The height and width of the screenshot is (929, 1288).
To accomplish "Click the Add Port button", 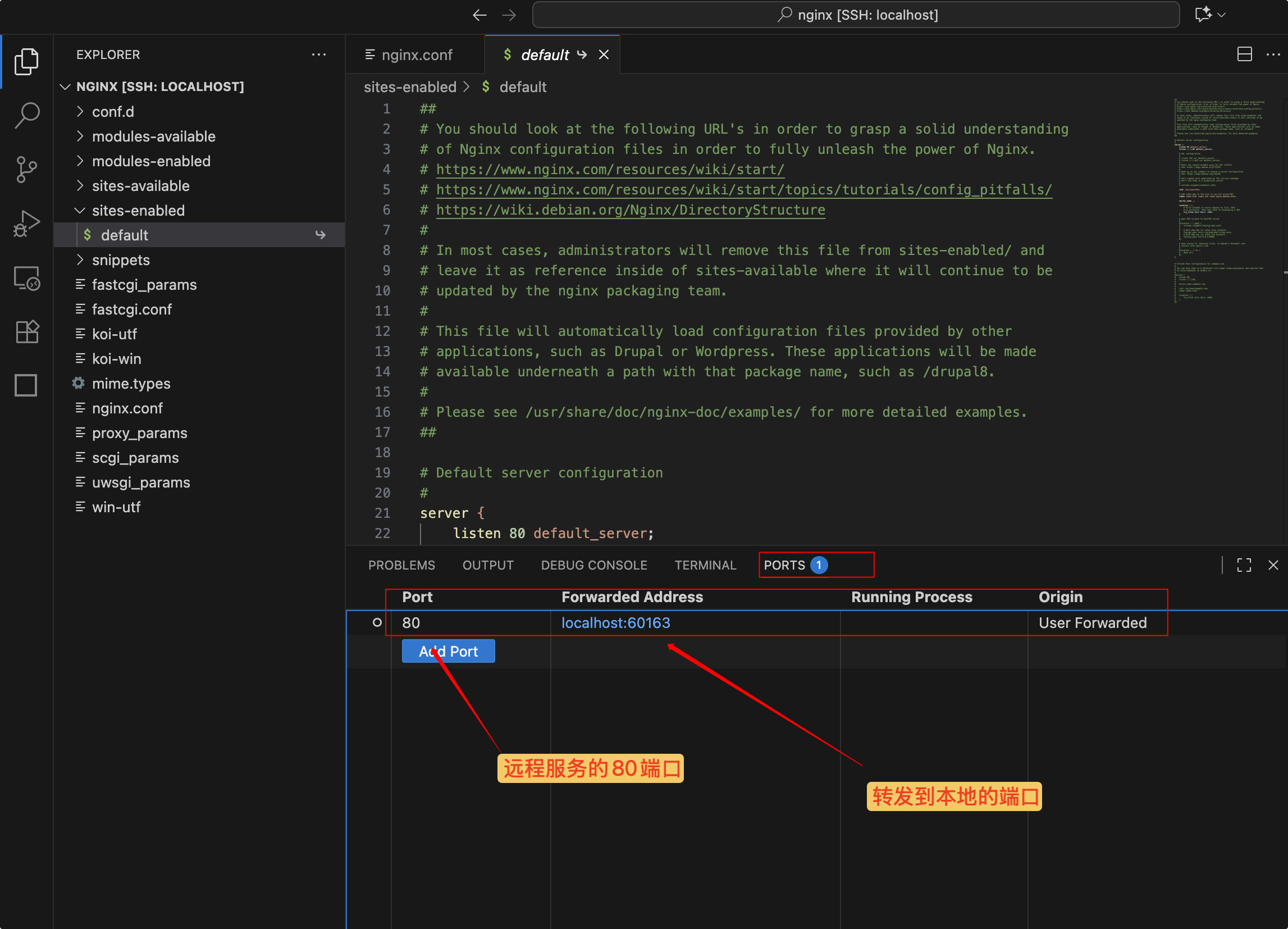I will tap(448, 650).
